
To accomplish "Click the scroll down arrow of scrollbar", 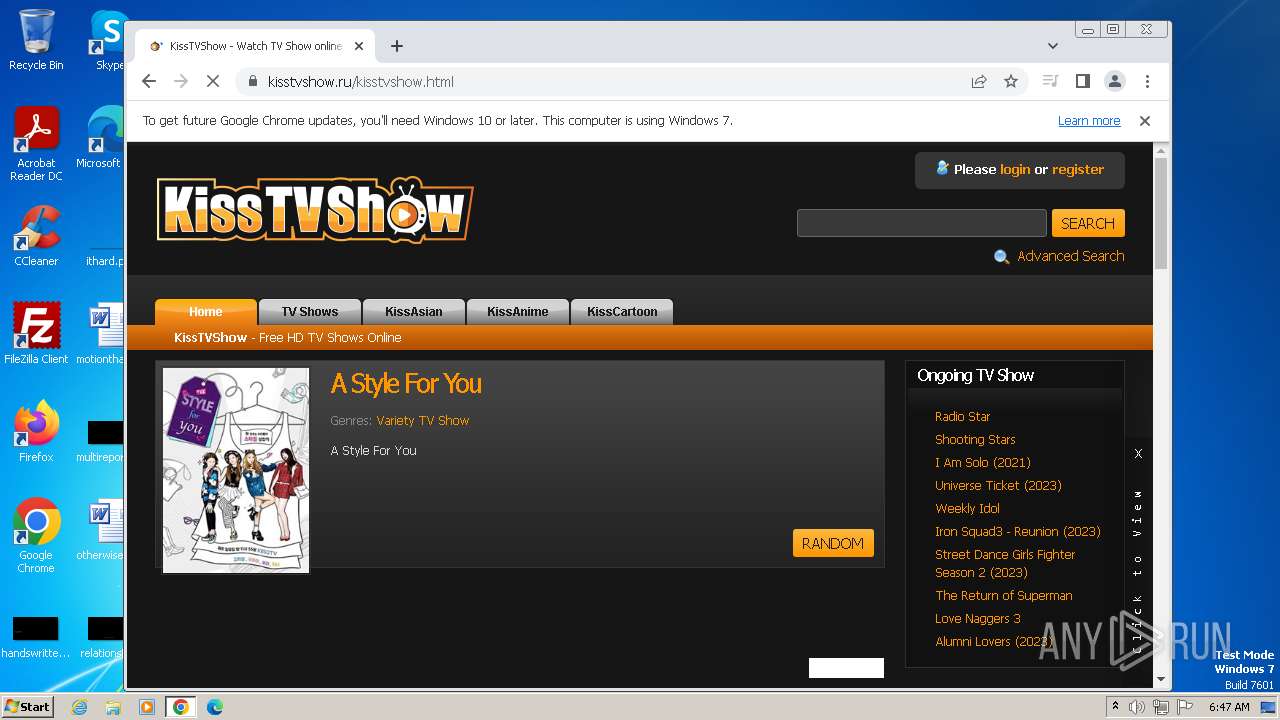I will click(x=1161, y=679).
